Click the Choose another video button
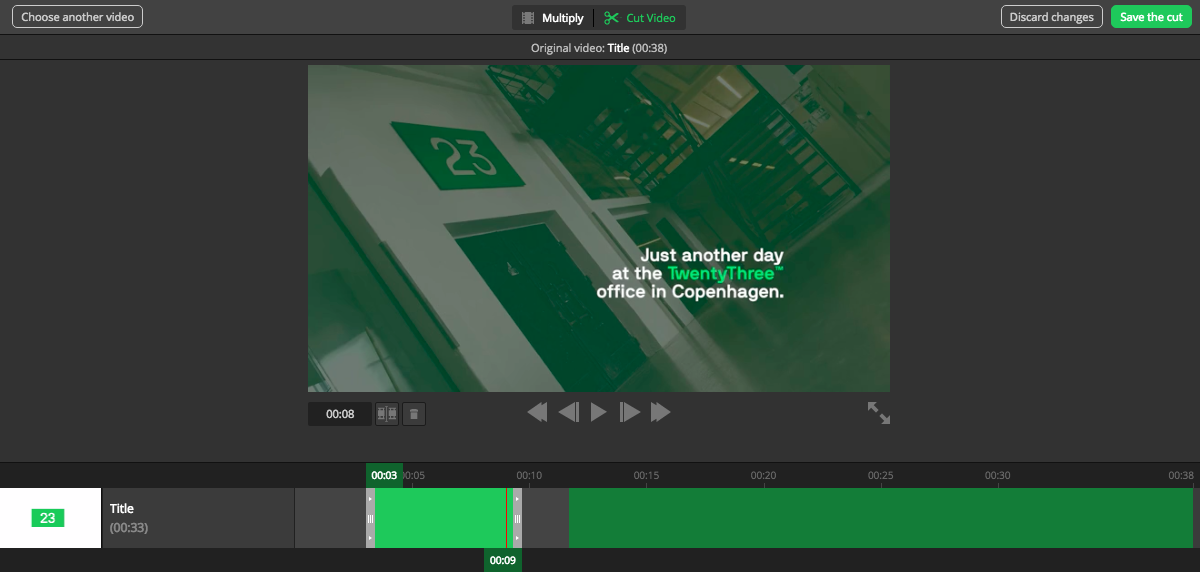 pos(78,17)
